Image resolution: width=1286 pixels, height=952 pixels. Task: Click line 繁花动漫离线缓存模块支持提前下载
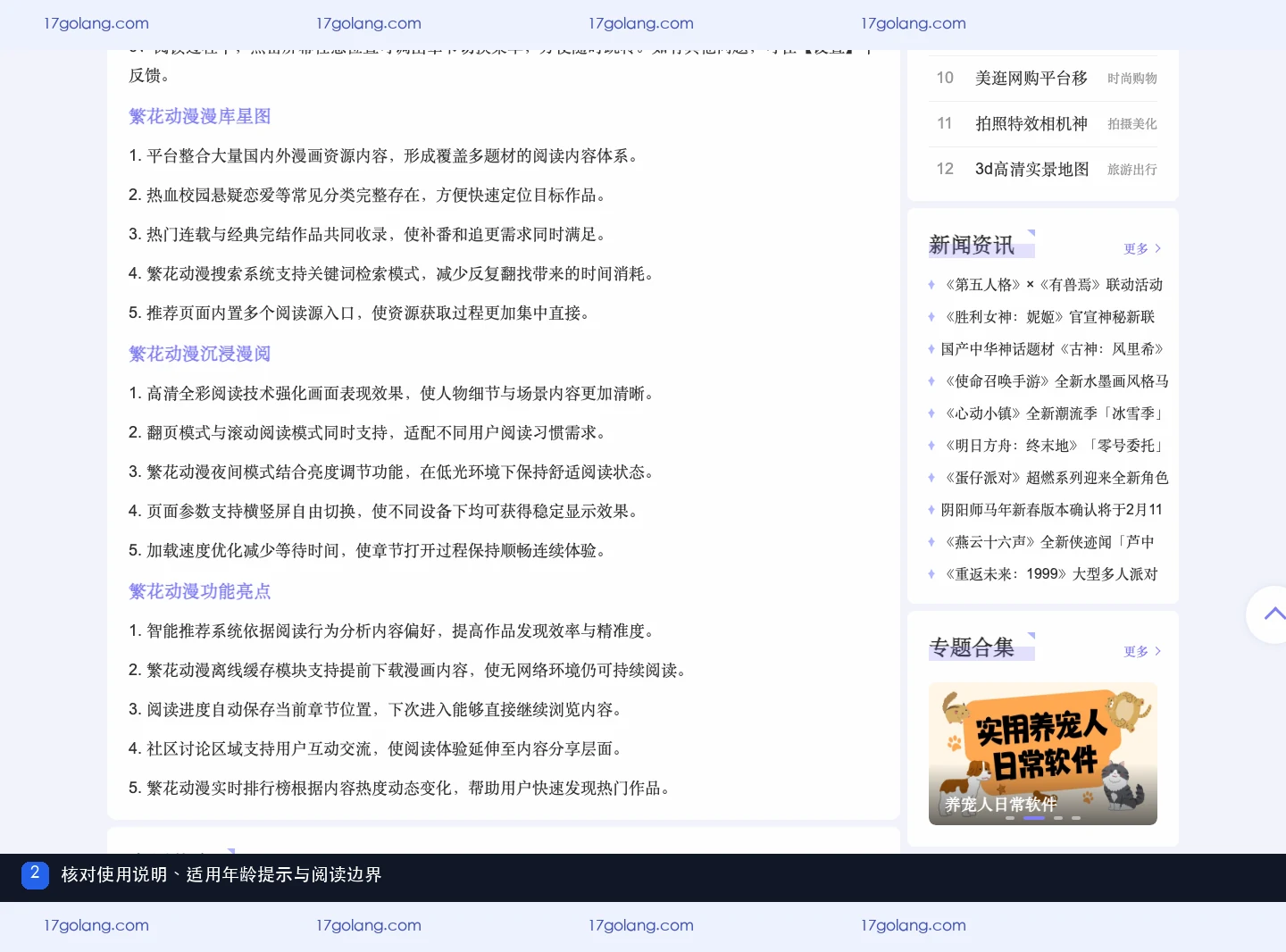tap(410, 671)
